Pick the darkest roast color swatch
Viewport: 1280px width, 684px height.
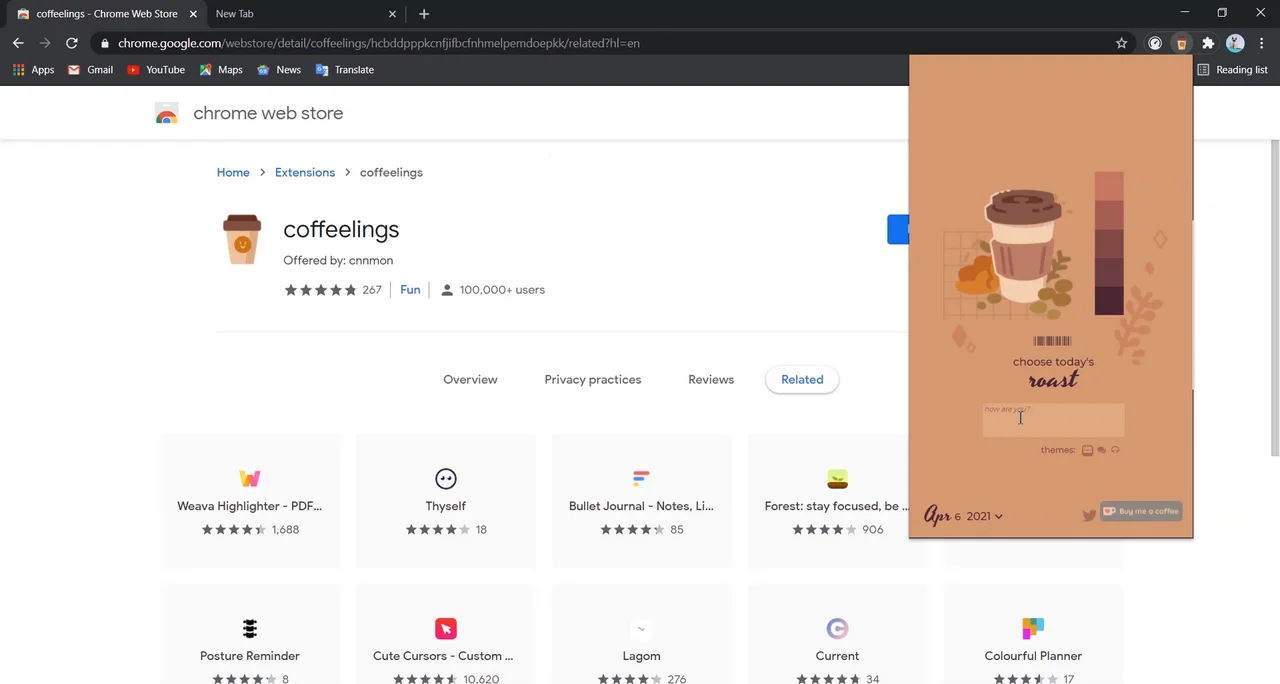click(1109, 302)
